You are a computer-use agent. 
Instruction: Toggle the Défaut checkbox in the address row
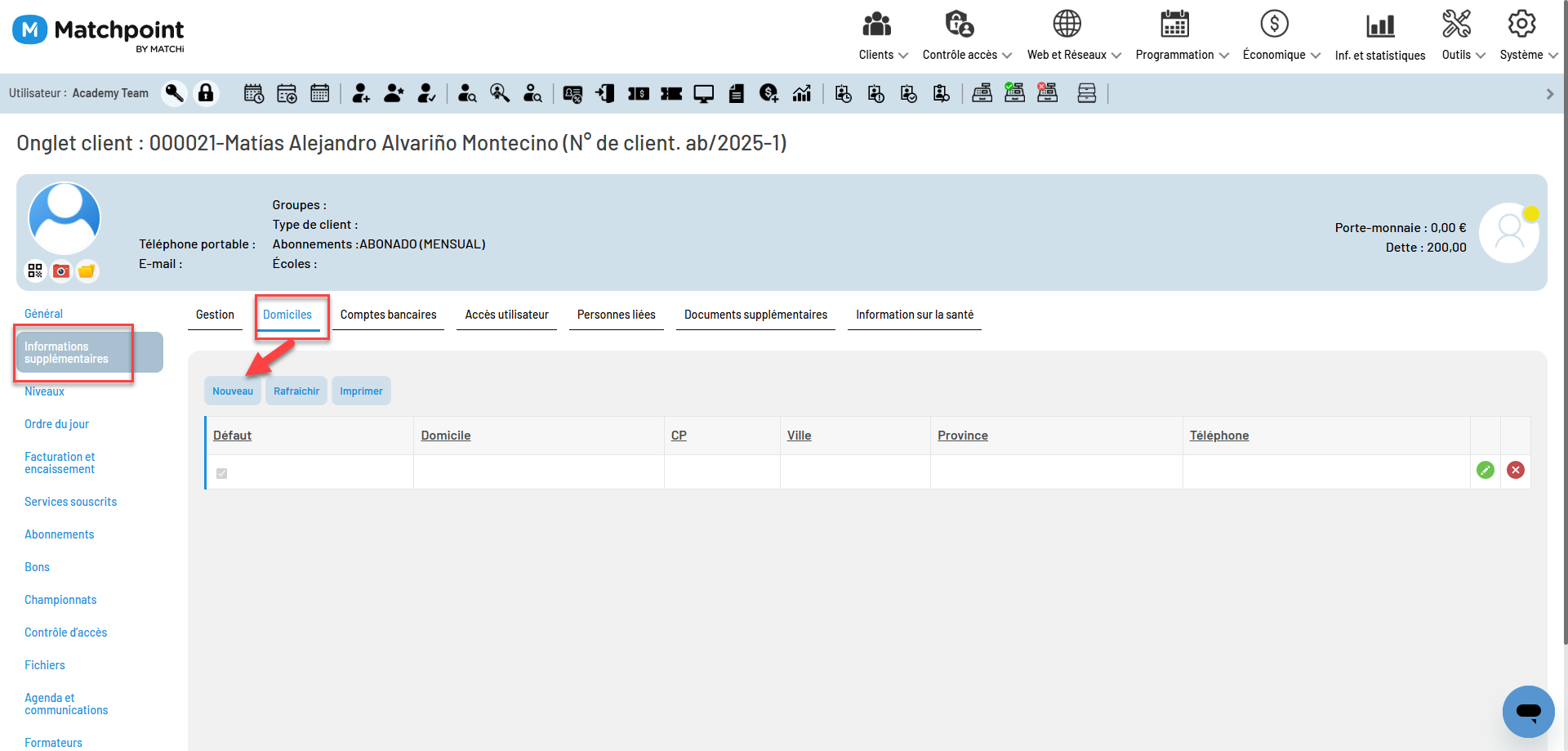point(222,473)
